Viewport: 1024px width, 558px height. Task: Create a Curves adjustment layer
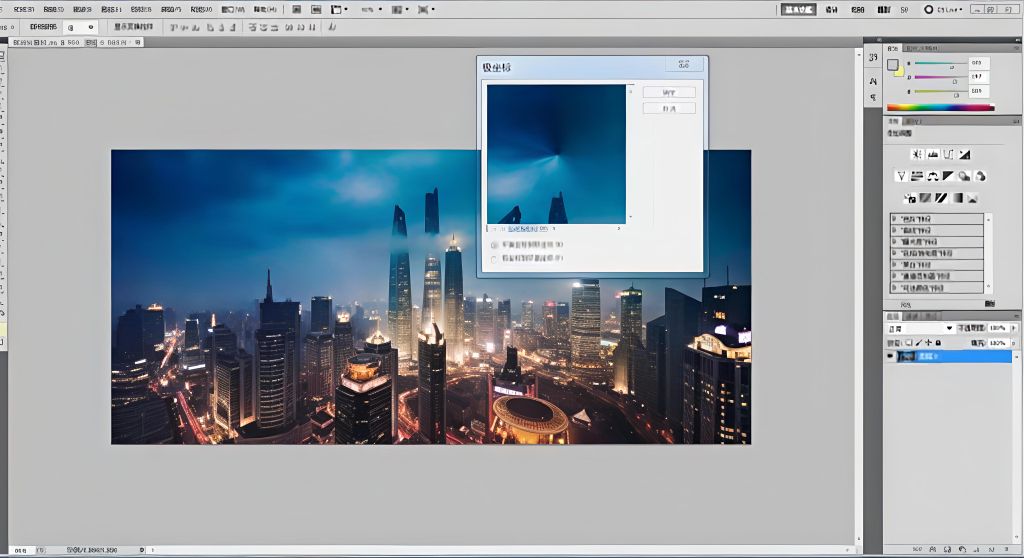point(948,154)
